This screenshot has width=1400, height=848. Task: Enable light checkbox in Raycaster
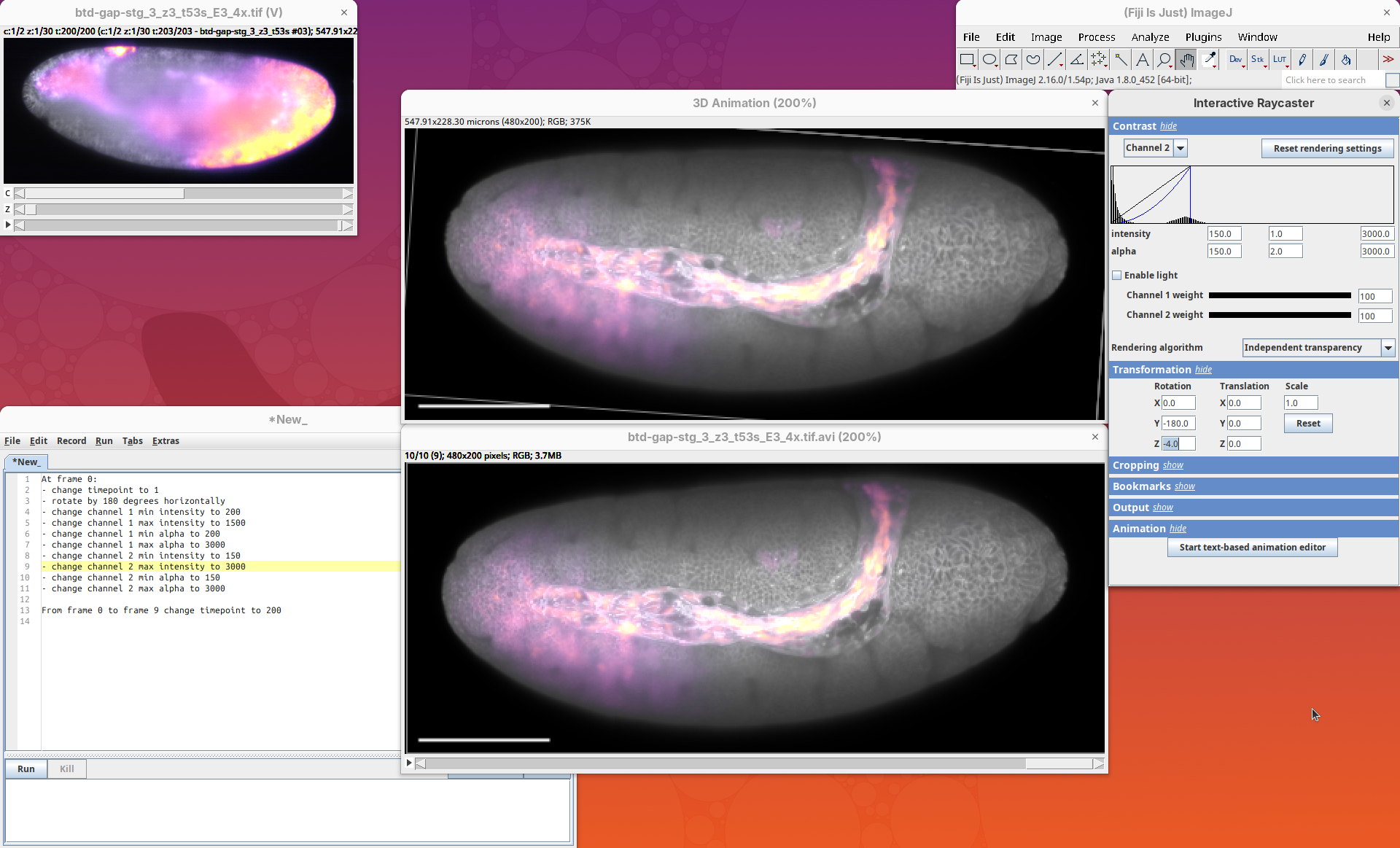(x=1116, y=276)
